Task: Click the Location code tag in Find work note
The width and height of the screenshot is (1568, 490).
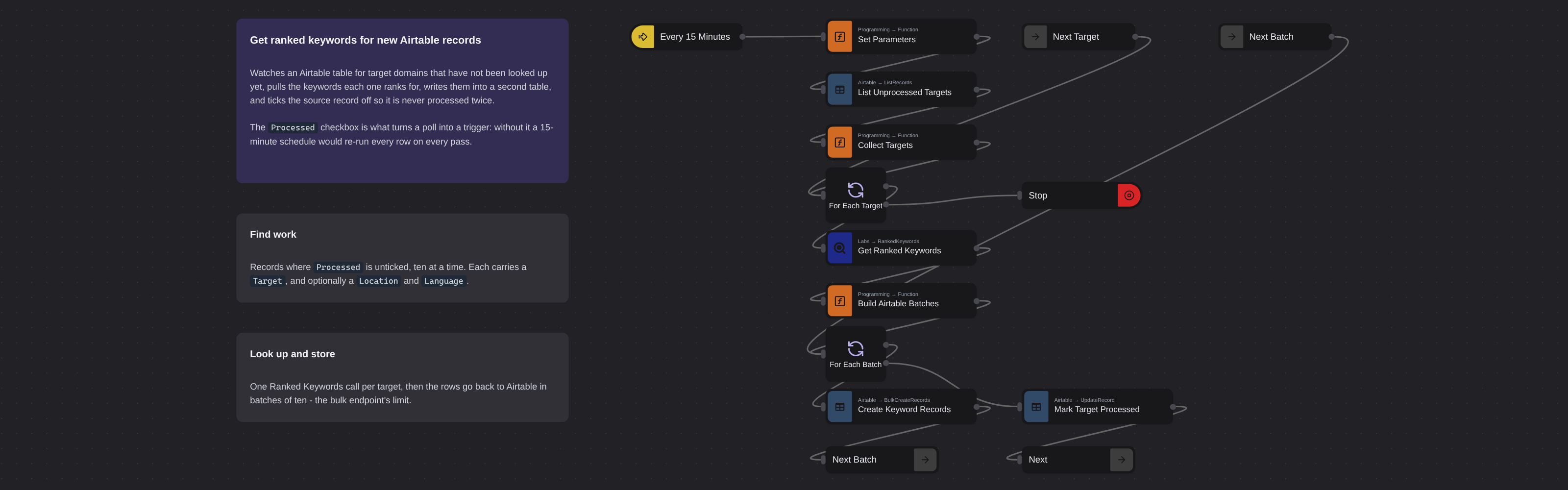Action: coord(378,281)
